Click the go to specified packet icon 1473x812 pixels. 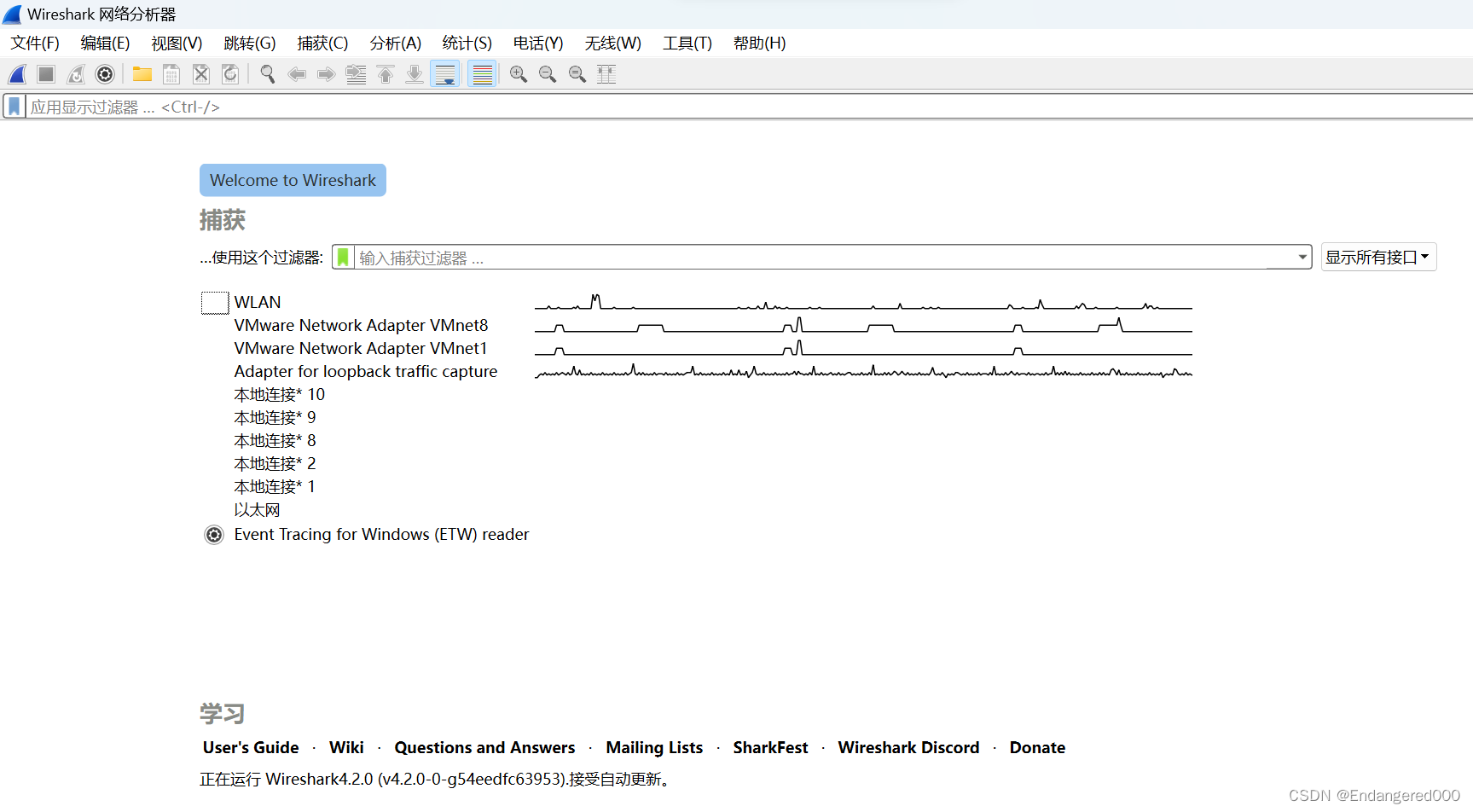(x=356, y=75)
